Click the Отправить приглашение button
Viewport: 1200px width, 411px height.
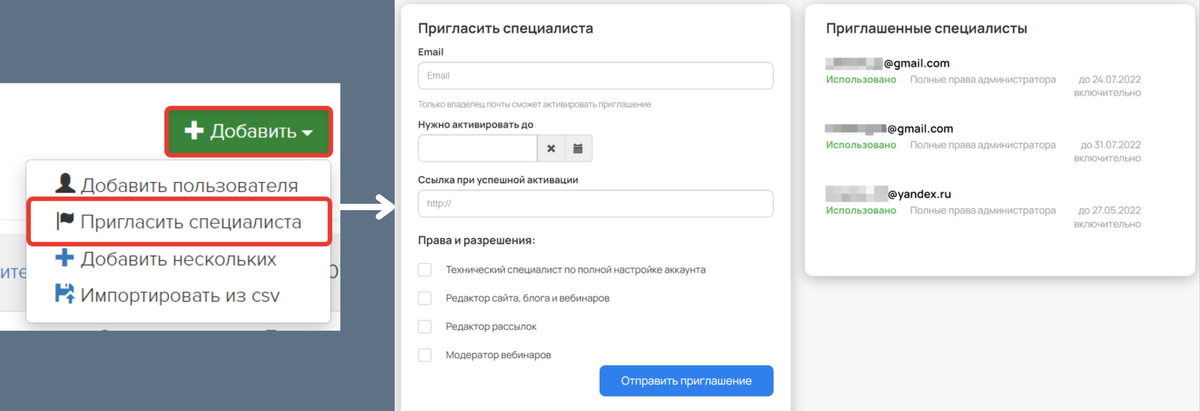coord(686,381)
